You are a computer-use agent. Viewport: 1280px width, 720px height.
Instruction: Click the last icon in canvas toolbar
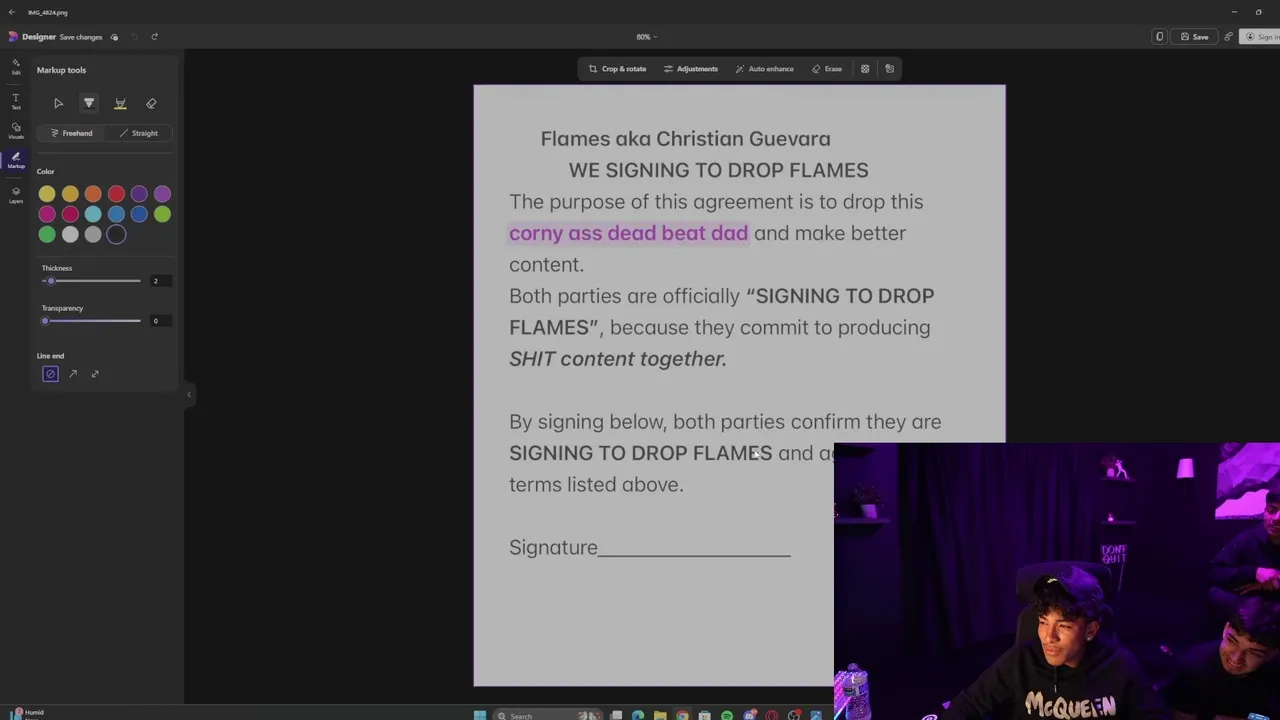point(889,69)
